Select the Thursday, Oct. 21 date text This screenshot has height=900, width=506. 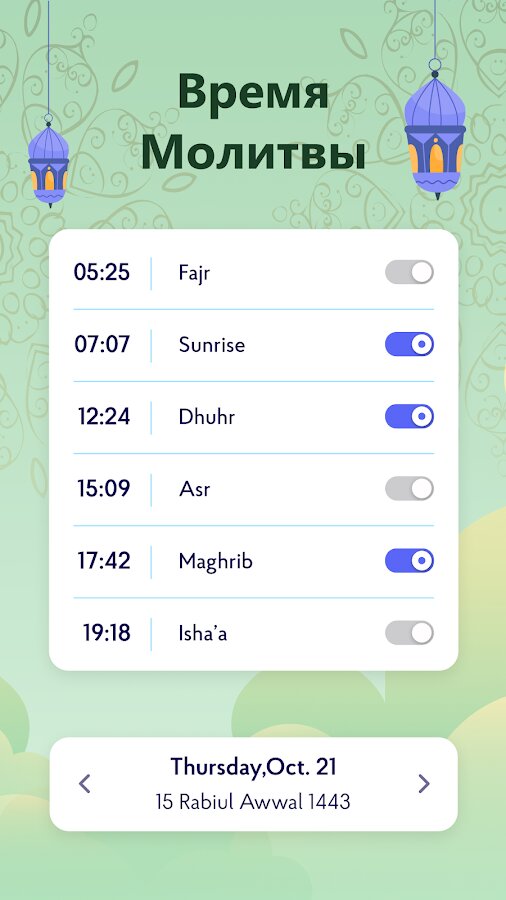253,767
